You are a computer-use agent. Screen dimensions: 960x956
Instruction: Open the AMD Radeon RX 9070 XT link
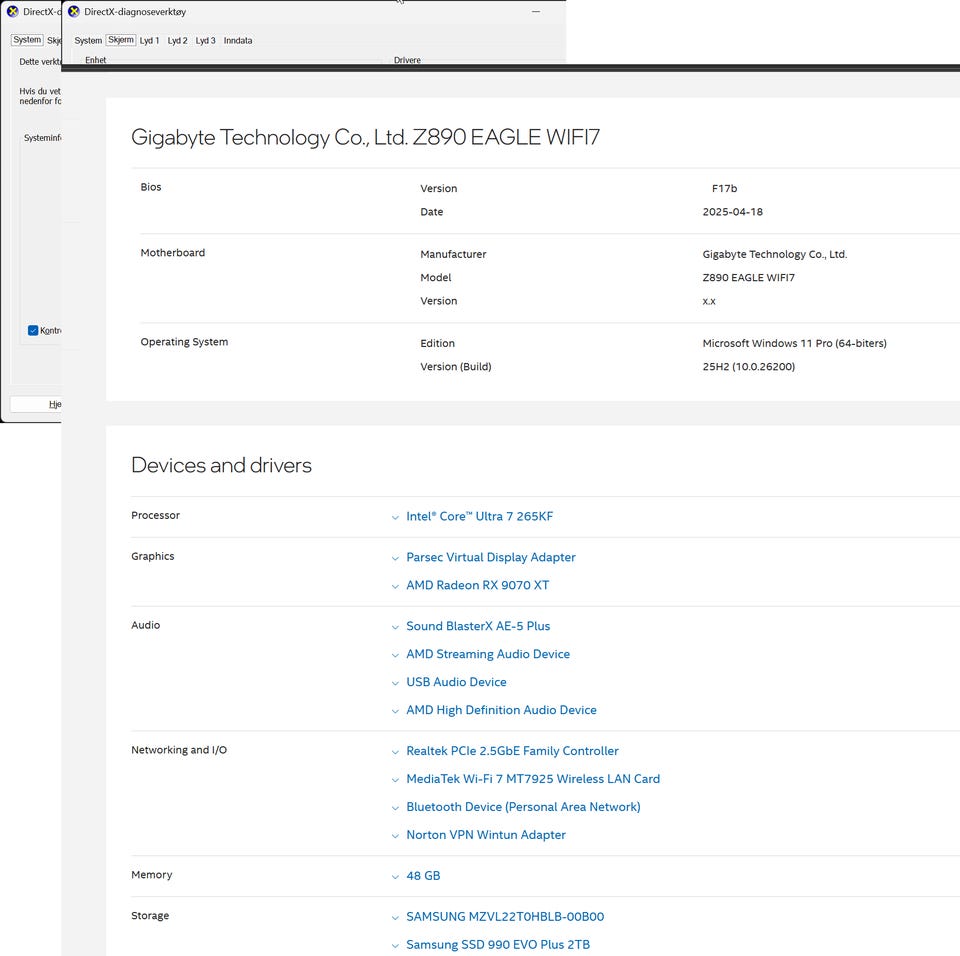(478, 585)
